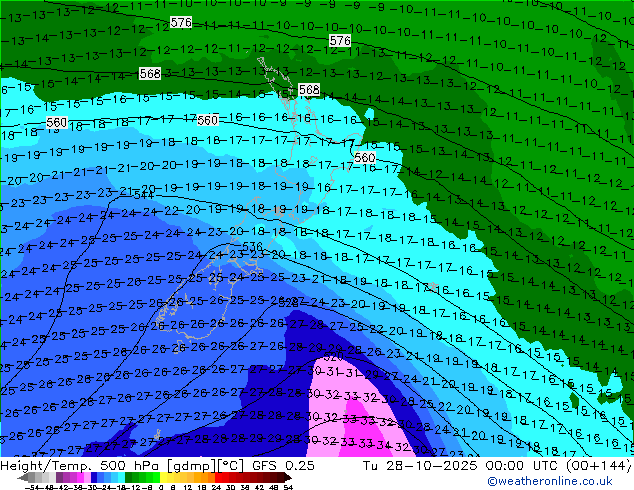This screenshot has width=634, height=490.
Task: Click the '34' temperature value in magenta area
Action: [x=383, y=445]
